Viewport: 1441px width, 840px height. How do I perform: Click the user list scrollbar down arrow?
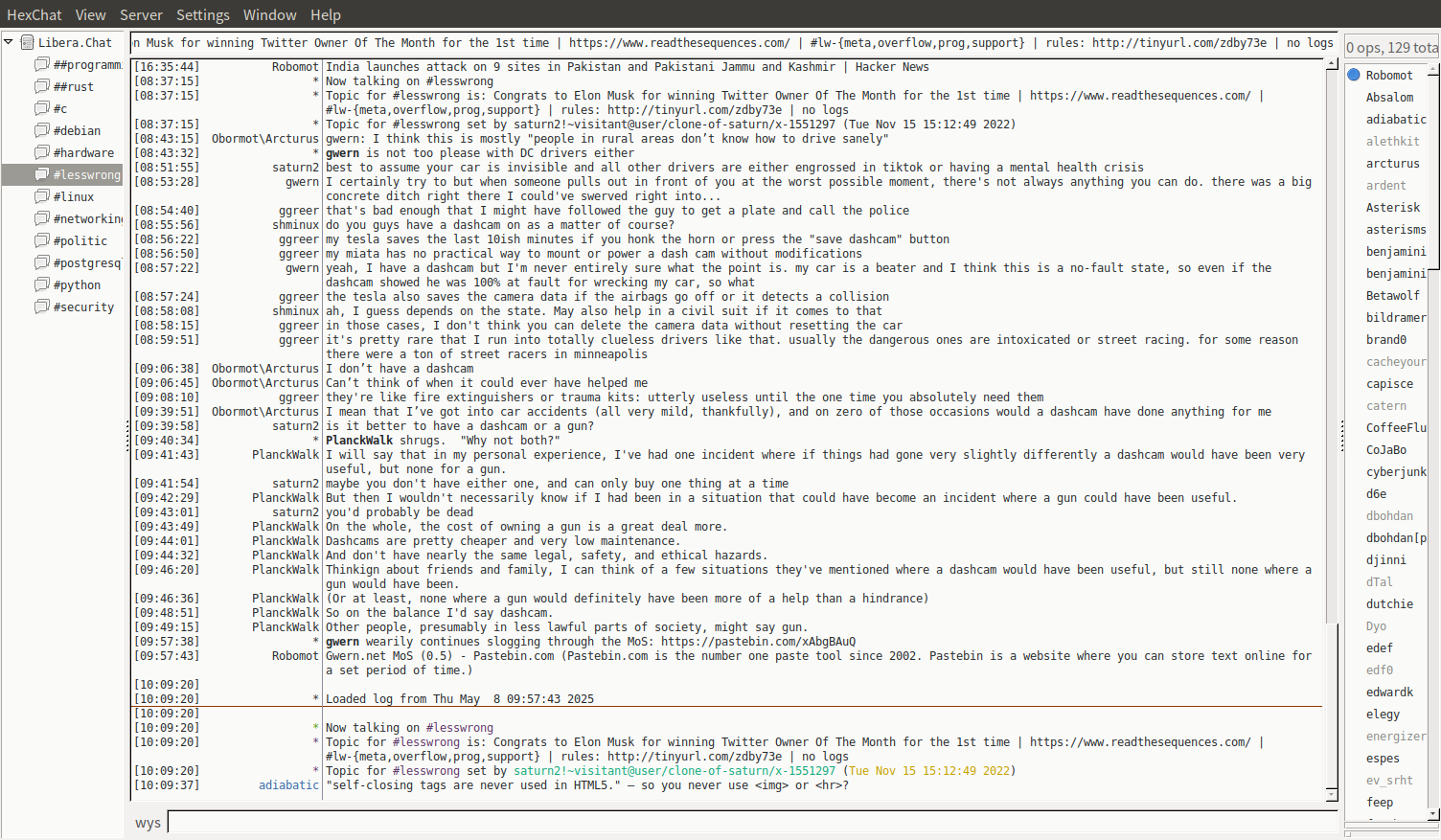tap(1433, 814)
